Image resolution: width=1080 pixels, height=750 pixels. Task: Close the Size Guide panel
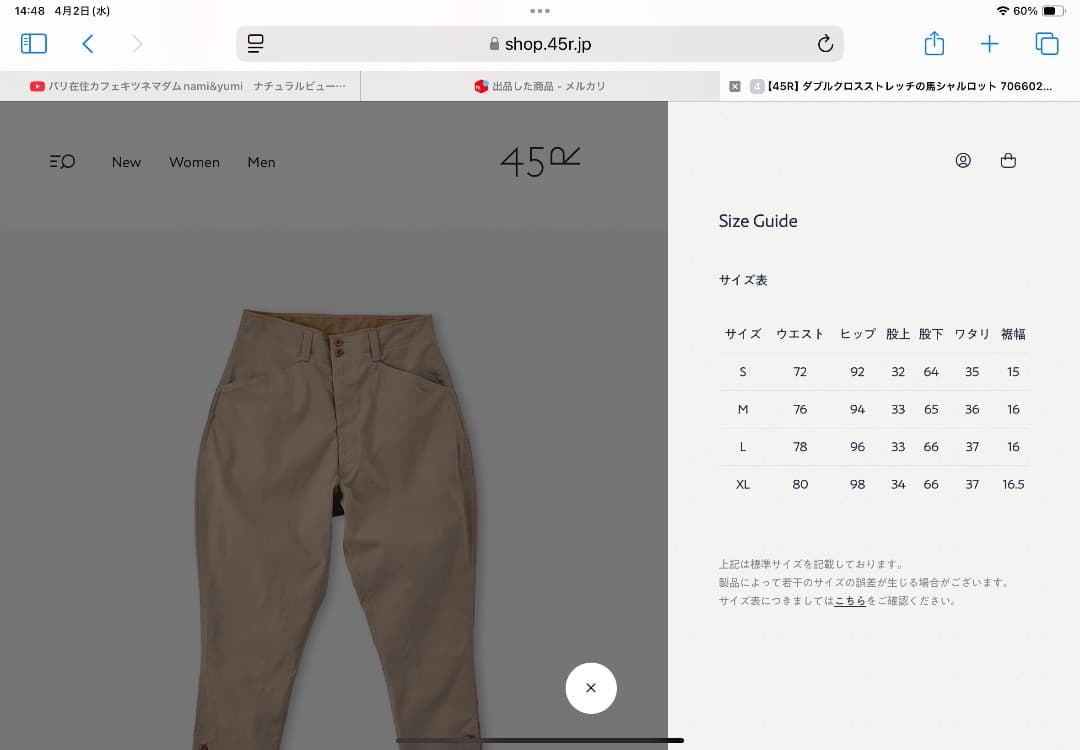(x=591, y=688)
